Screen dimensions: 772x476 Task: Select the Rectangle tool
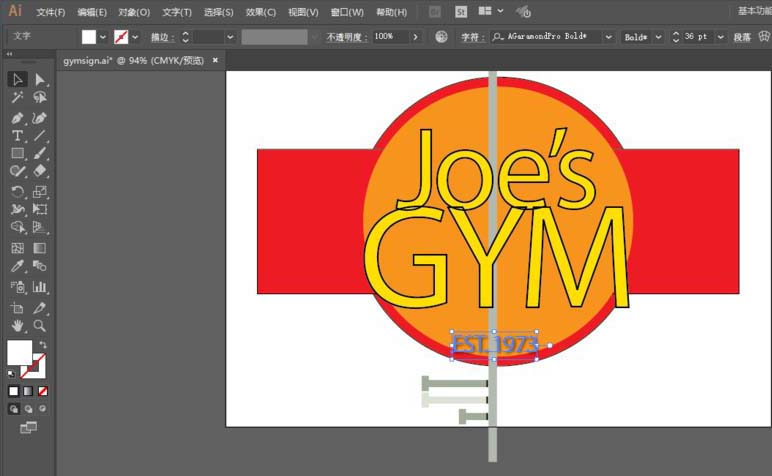click(18, 153)
